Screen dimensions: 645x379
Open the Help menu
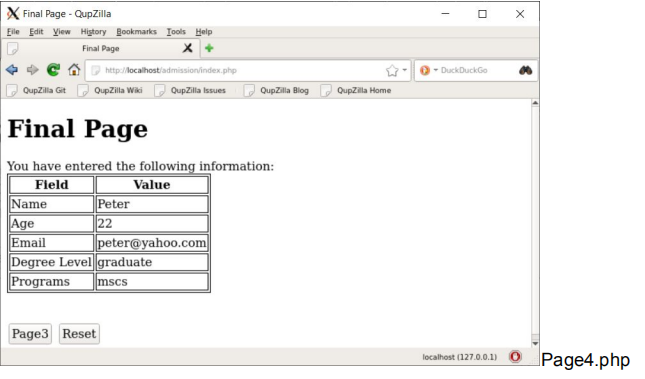(204, 32)
